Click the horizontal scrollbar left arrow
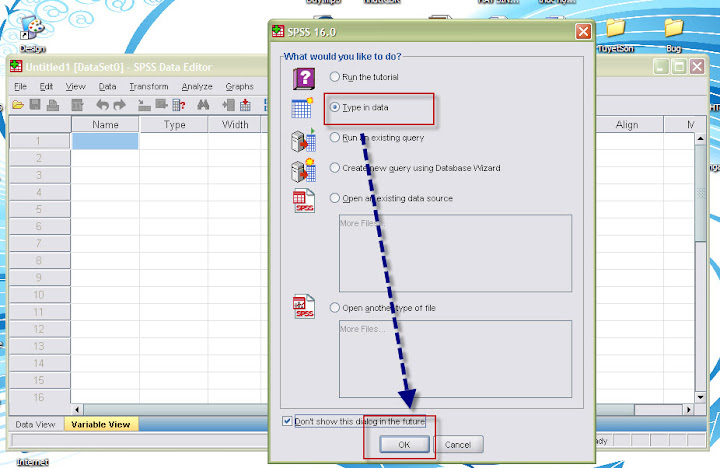Screen dimensions: 720x468 point(77,409)
